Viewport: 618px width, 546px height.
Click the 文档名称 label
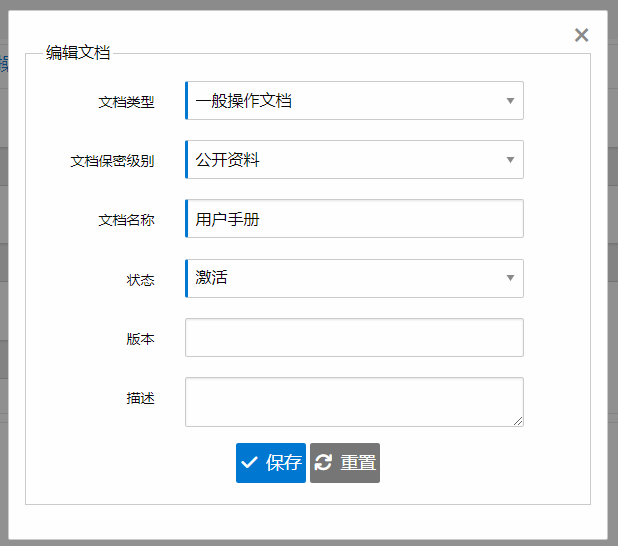pos(126,220)
